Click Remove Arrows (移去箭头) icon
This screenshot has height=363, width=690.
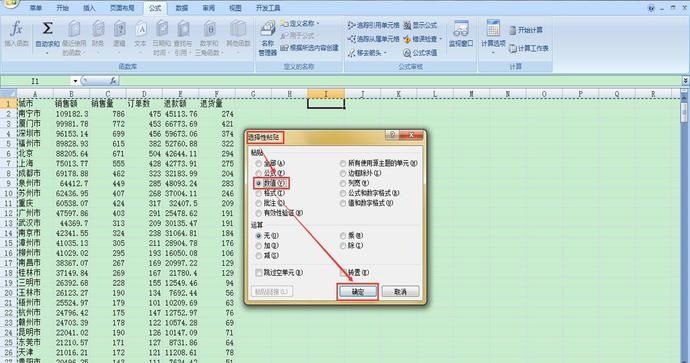coord(351,53)
